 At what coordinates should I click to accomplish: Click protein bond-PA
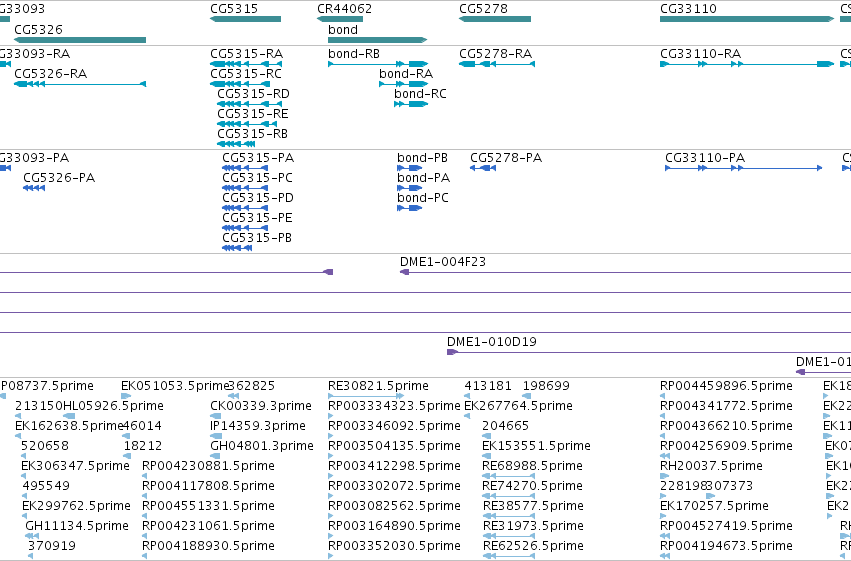tap(410, 188)
